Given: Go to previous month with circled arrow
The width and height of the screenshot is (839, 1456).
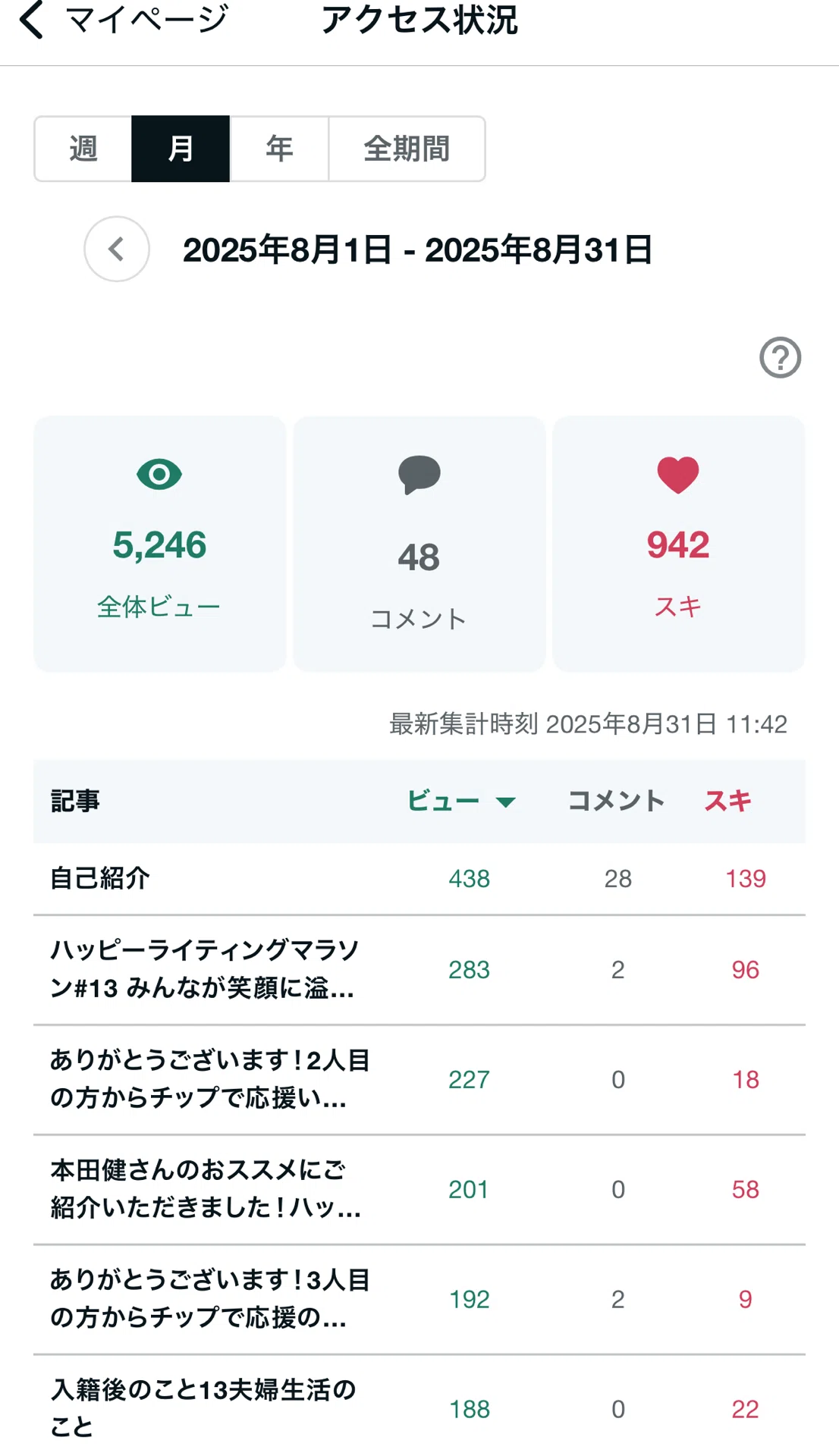Looking at the screenshot, I should [x=117, y=249].
